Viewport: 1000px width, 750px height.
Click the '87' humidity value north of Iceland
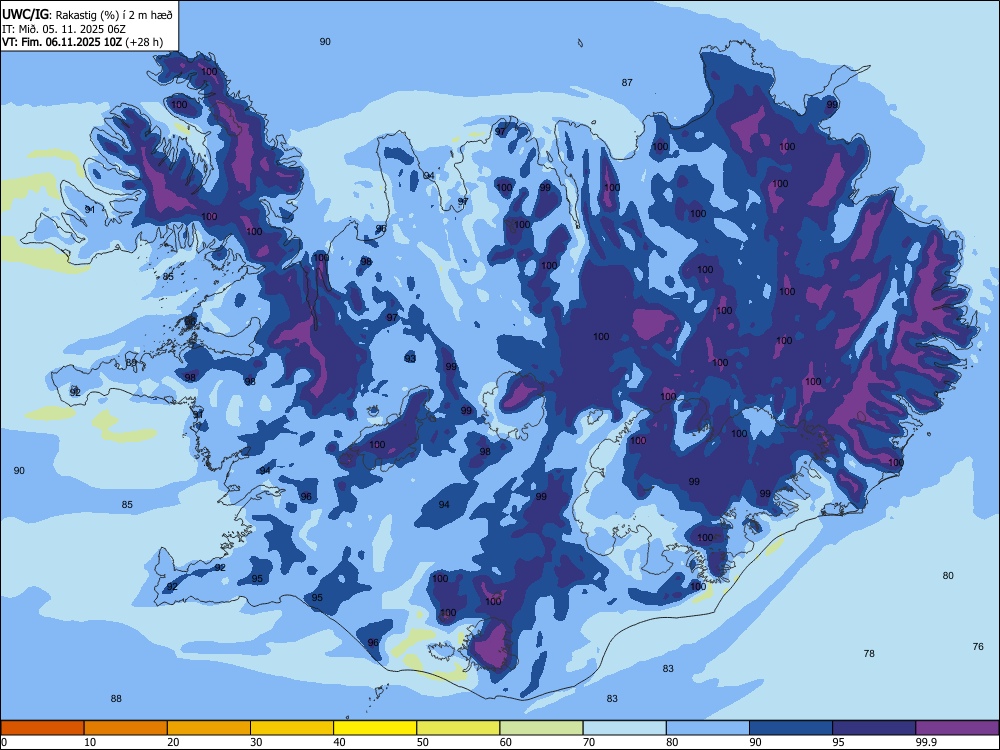click(x=627, y=82)
